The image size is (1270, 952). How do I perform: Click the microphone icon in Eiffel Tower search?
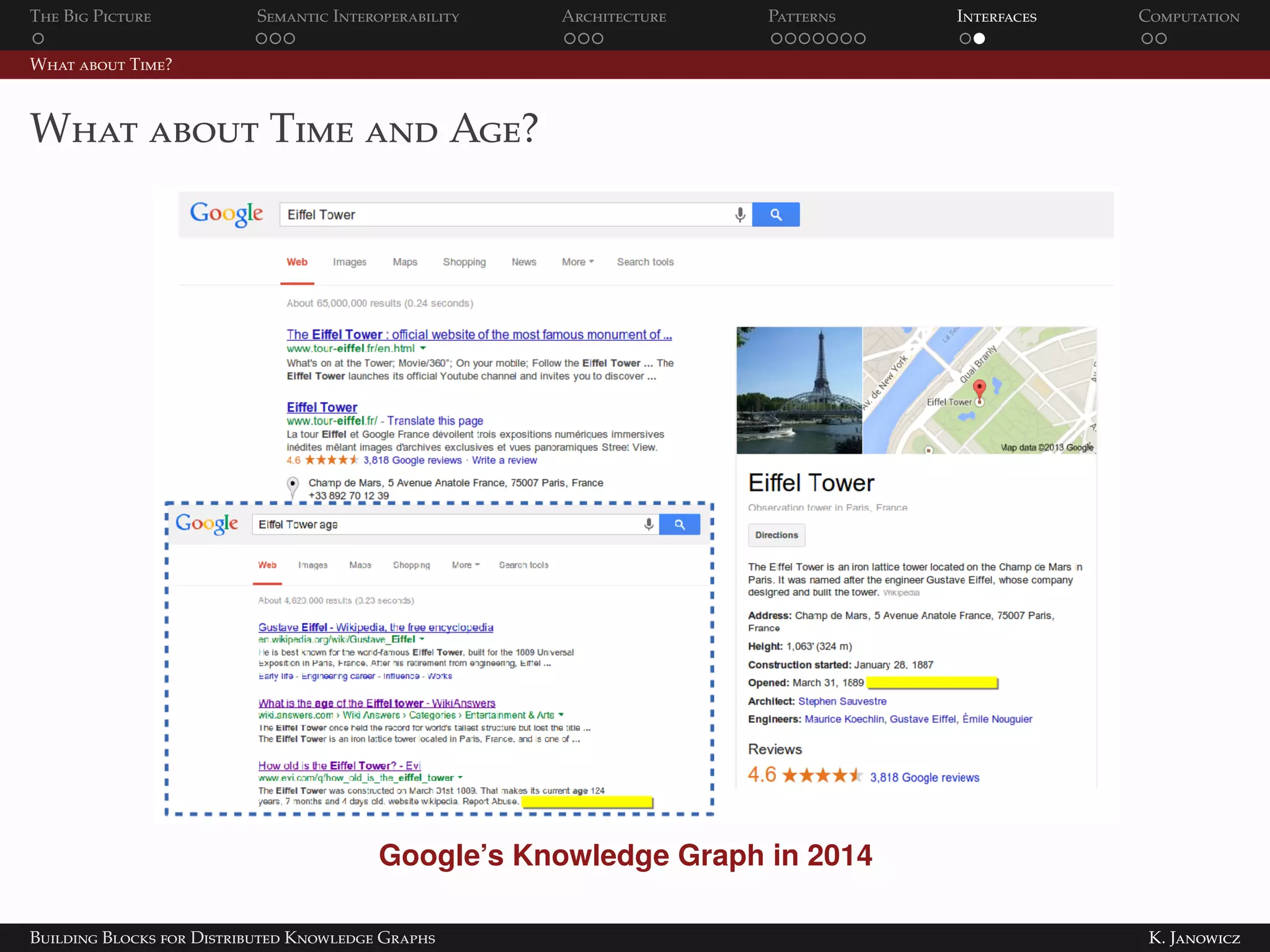tap(740, 215)
